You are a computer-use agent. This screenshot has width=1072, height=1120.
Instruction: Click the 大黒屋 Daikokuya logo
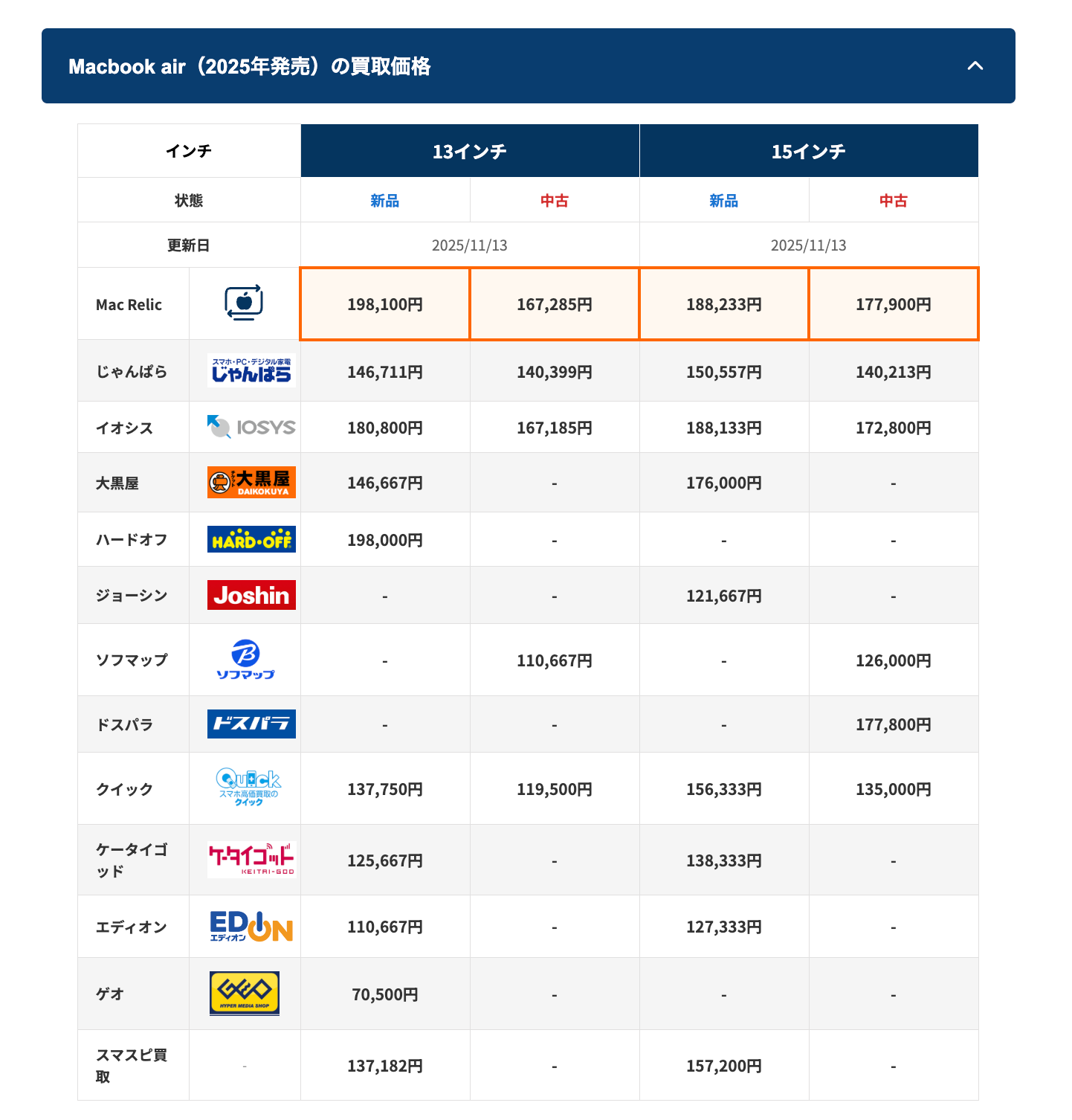pyautogui.click(x=251, y=482)
